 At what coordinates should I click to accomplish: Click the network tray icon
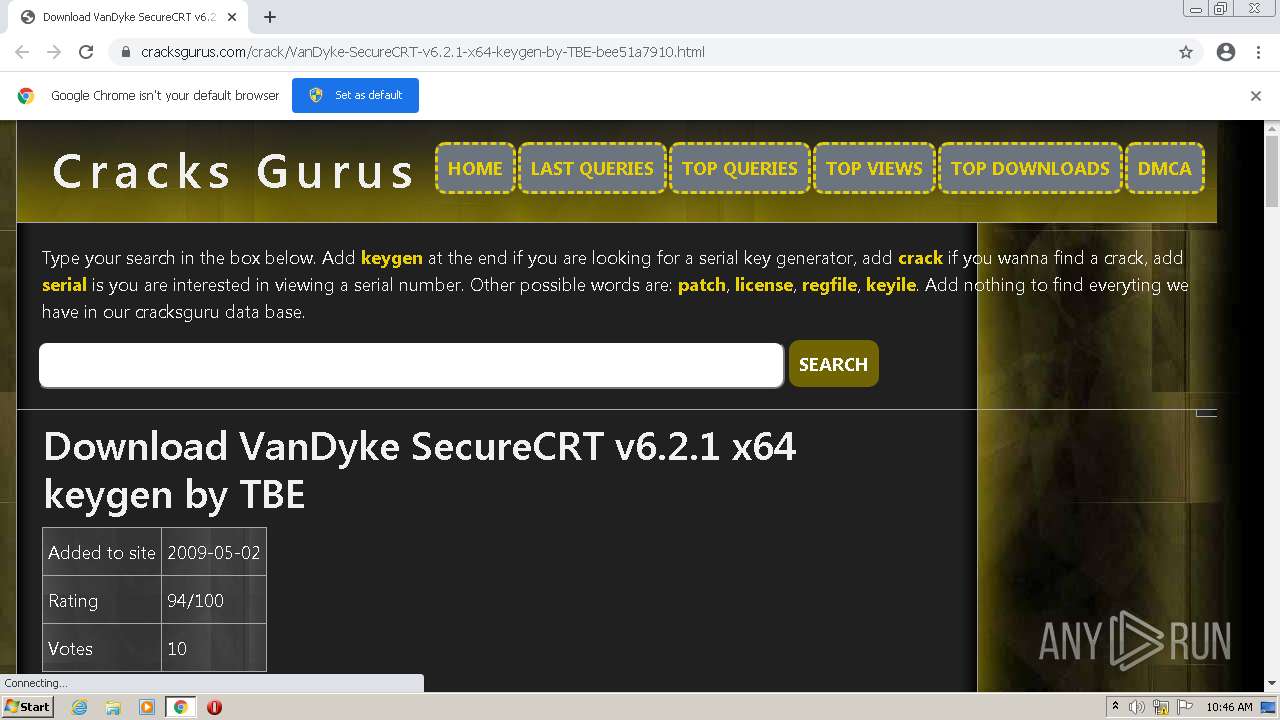tap(1161, 707)
